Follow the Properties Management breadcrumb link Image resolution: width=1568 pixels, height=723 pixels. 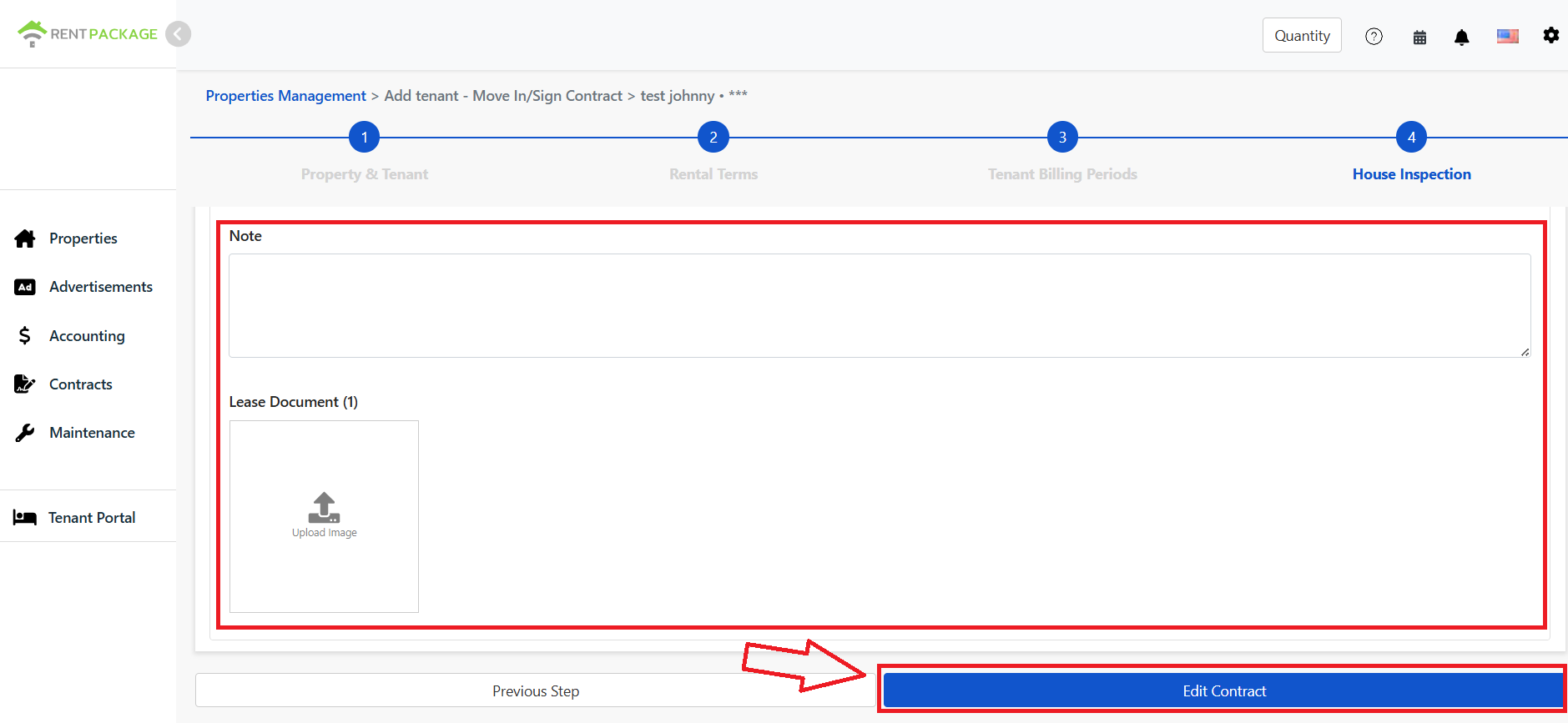285,96
